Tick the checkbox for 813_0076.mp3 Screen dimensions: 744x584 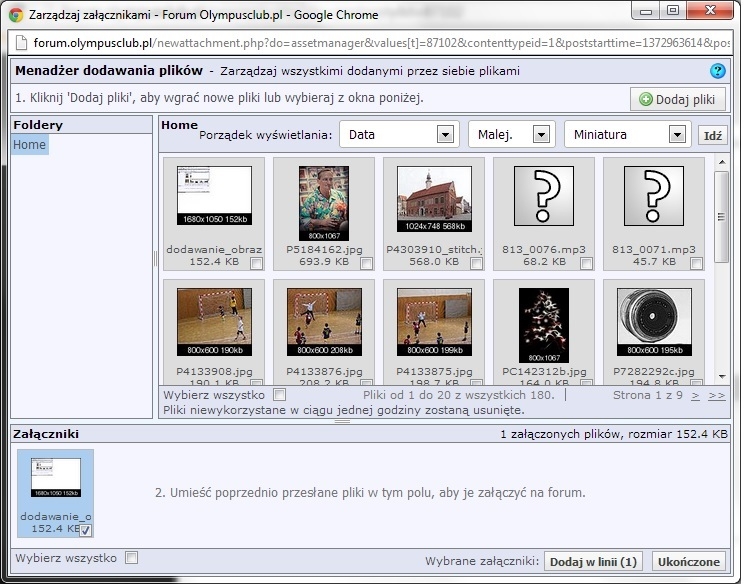click(586, 263)
